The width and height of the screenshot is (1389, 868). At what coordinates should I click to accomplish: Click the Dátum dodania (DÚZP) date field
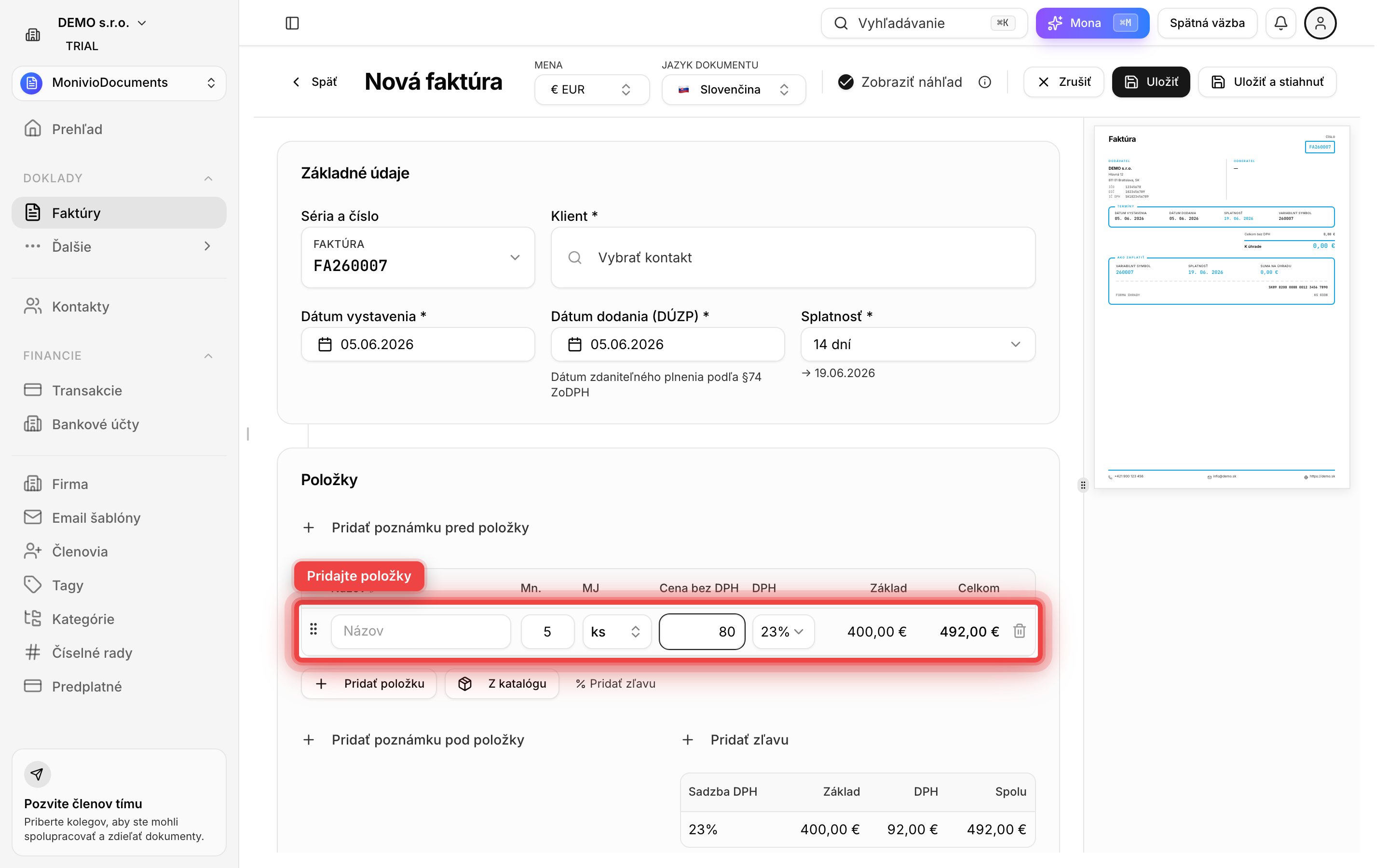tap(667, 344)
